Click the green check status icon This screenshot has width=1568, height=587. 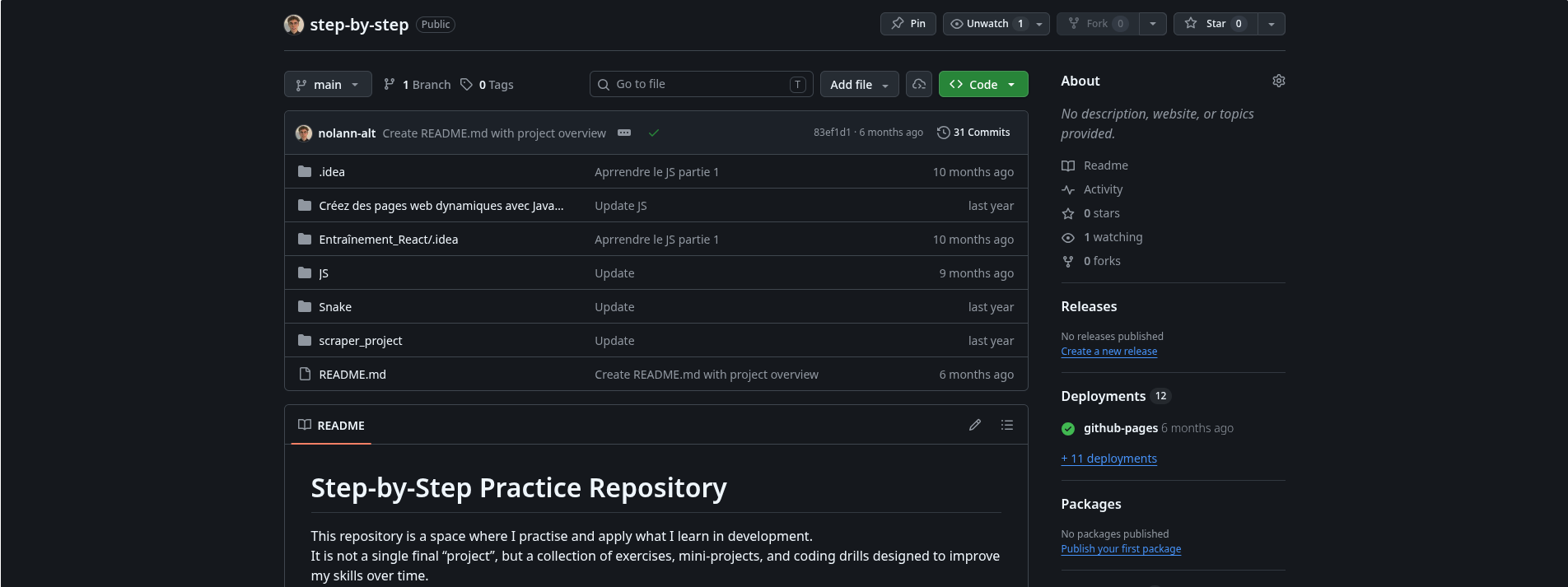click(654, 133)
